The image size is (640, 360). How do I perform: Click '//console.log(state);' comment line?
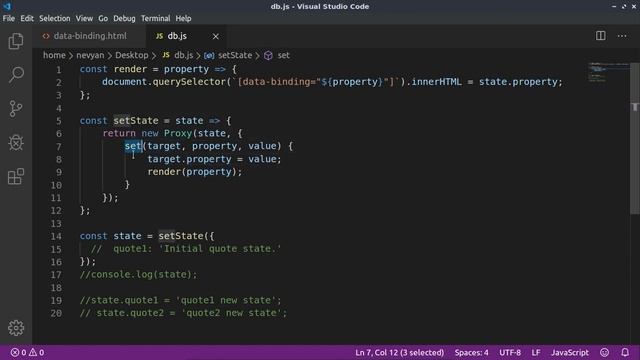(138, 274)
